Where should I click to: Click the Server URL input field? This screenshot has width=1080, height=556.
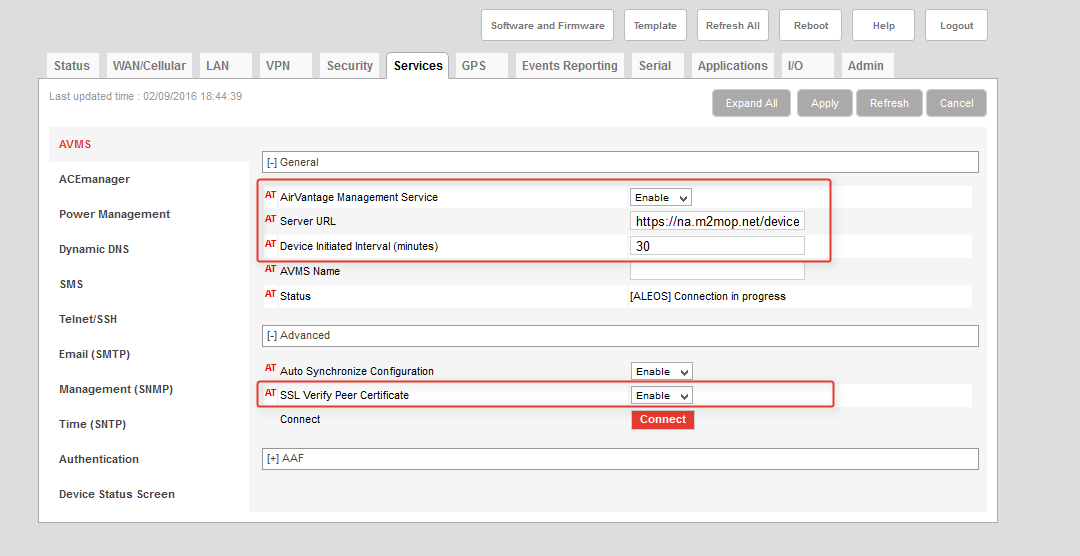717,221
